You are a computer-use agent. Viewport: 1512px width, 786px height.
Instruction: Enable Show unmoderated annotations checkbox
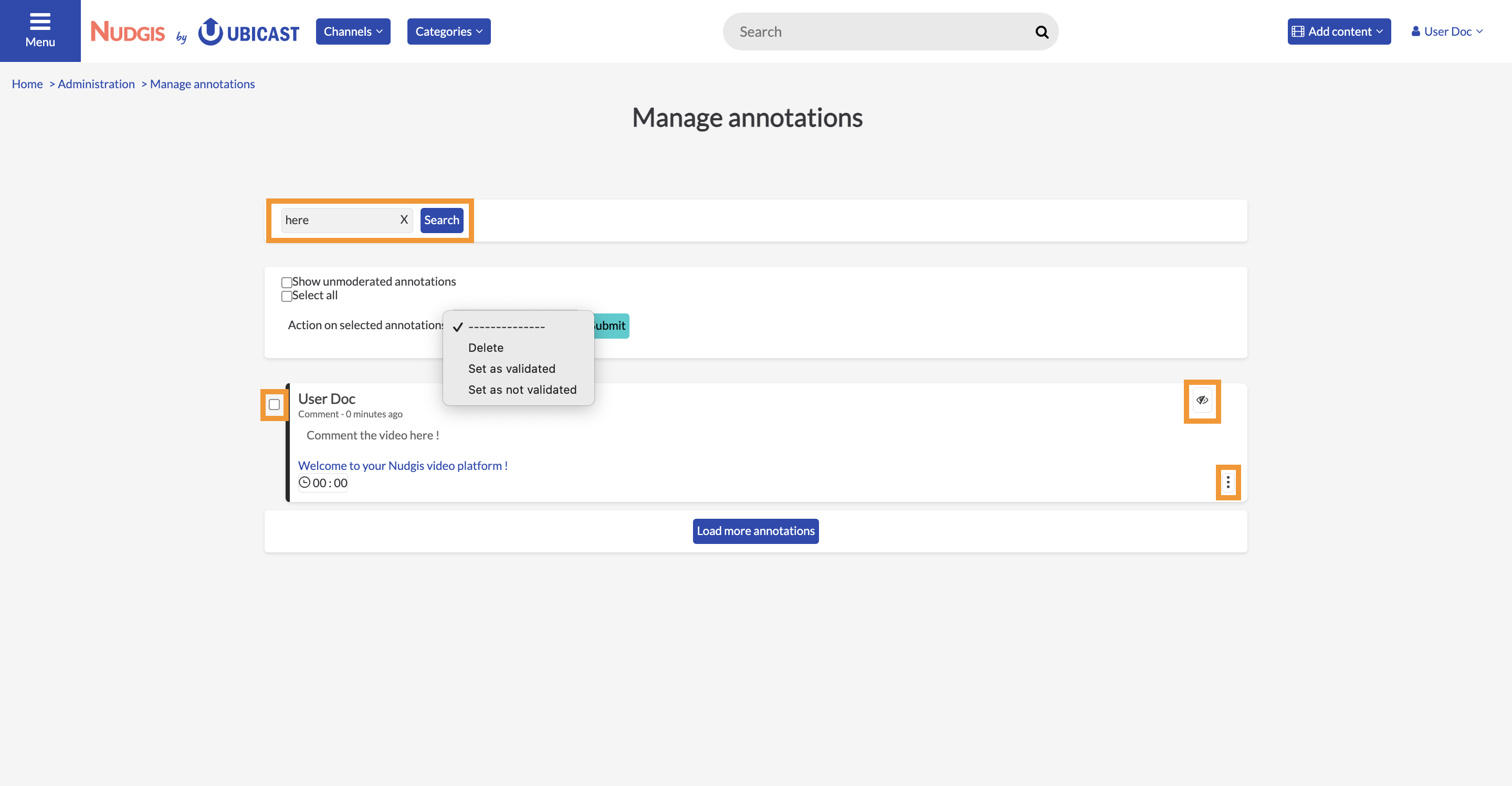point(287,282)
